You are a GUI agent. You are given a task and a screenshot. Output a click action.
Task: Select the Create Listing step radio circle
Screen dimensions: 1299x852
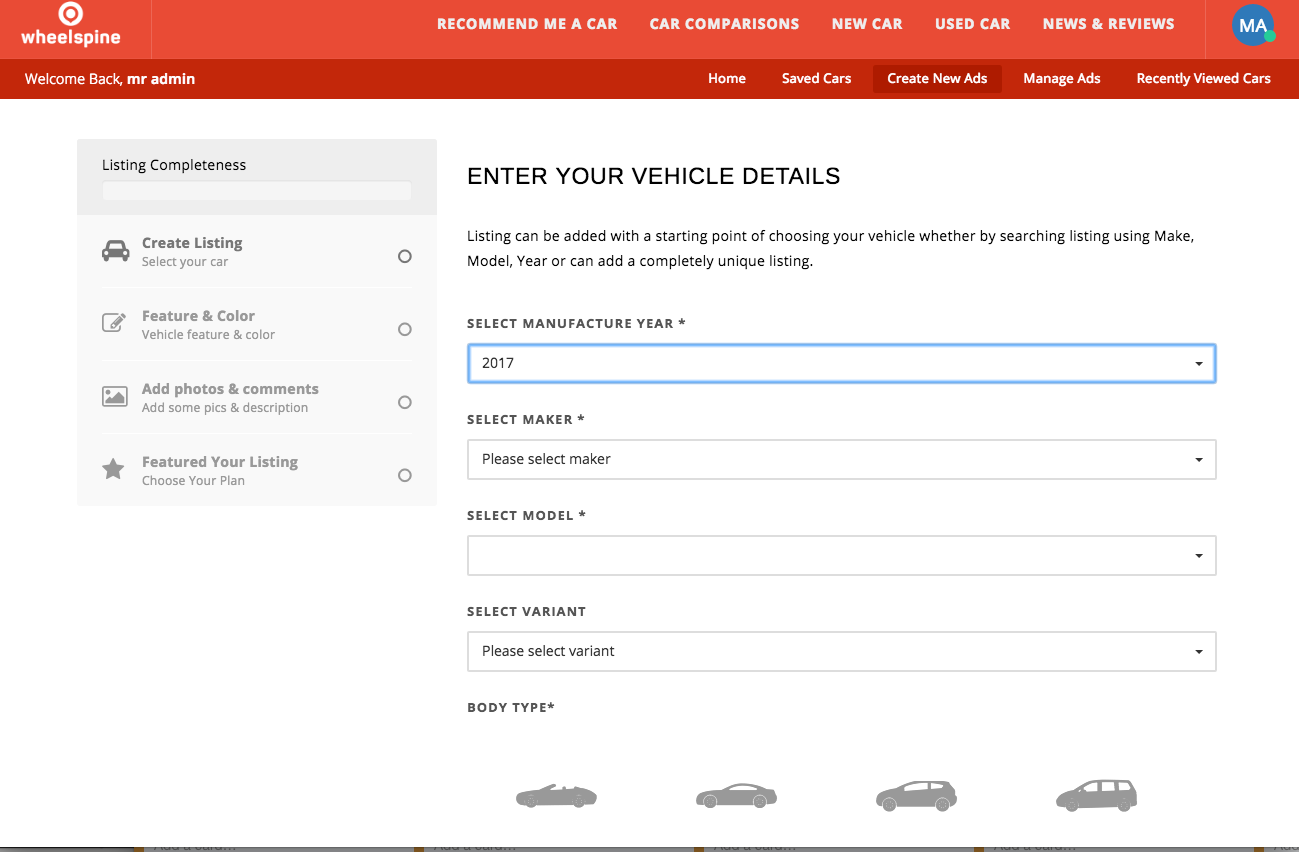tap(405, 256)
